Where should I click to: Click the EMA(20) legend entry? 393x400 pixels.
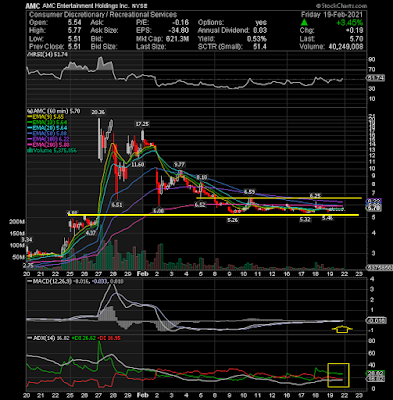[x=47, y=128]
